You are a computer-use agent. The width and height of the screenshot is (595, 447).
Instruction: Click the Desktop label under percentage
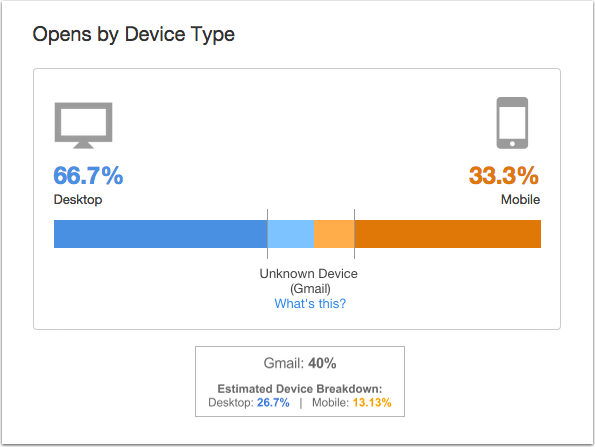click(78, 200)
